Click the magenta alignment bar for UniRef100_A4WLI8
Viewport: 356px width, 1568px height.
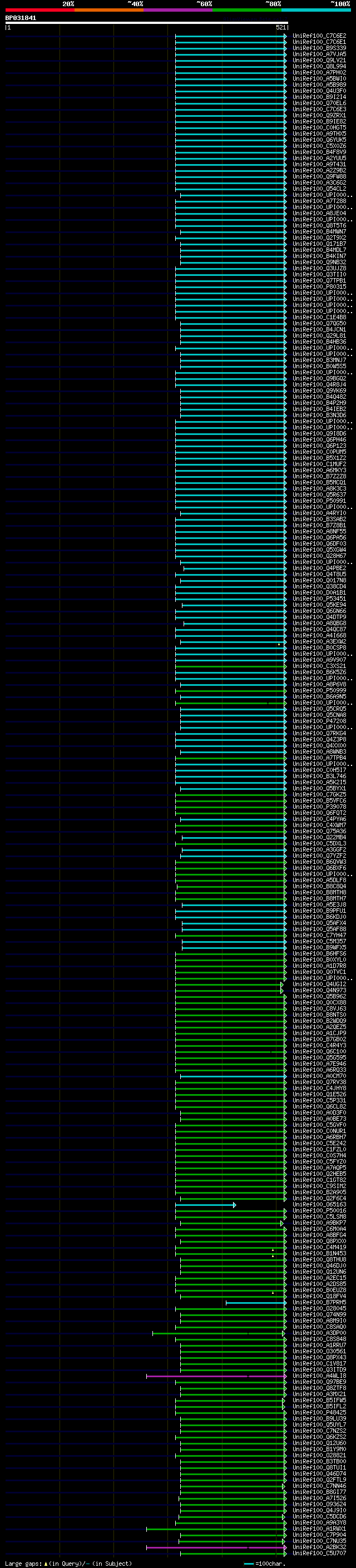point(216,1376)
